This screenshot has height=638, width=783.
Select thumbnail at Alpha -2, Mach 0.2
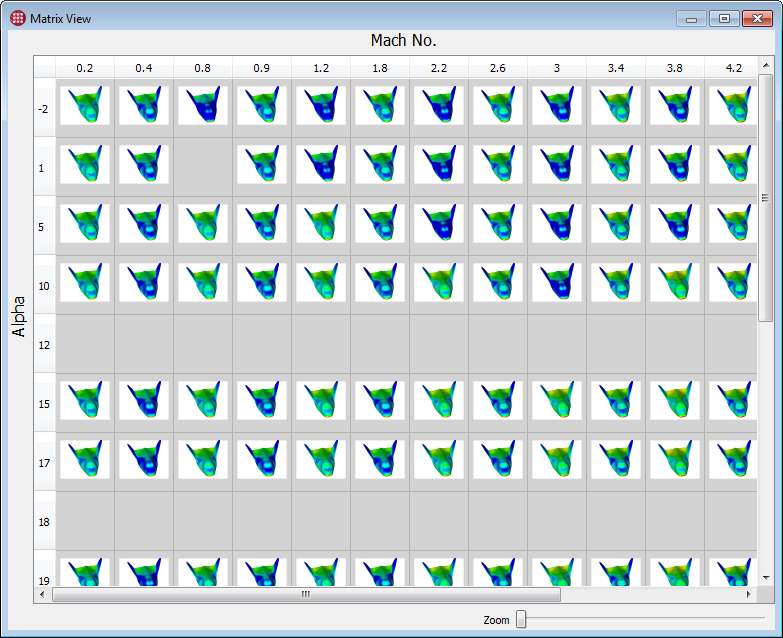(85, 105)
